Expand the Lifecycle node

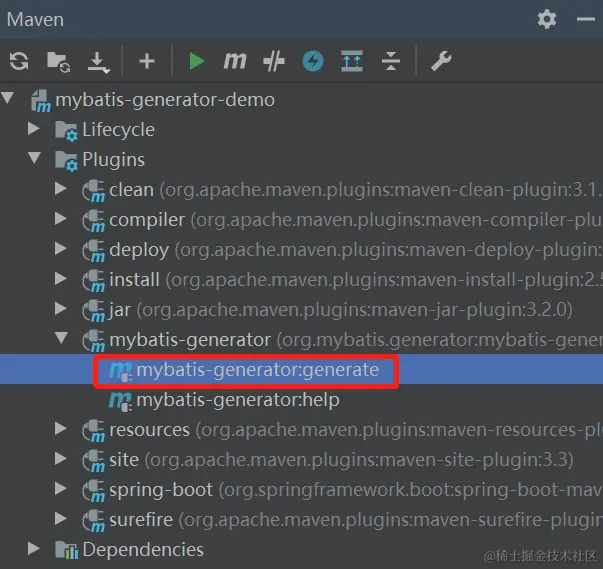pos(34,128)
